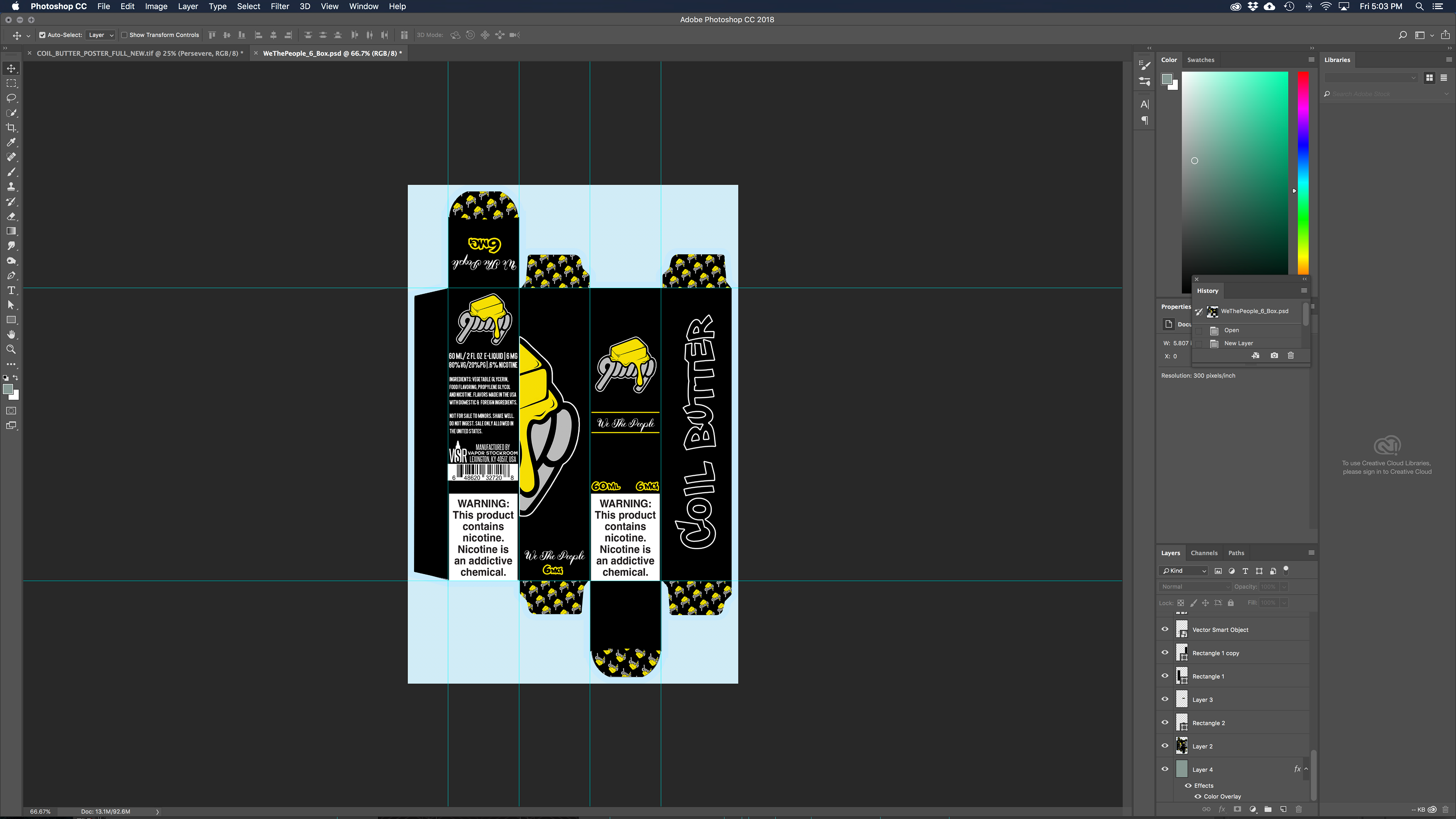This screenshot has height=819, width=1456.
Task: Open the Auto-Select Layer dropdown
Action: click(x=101, y=35)
